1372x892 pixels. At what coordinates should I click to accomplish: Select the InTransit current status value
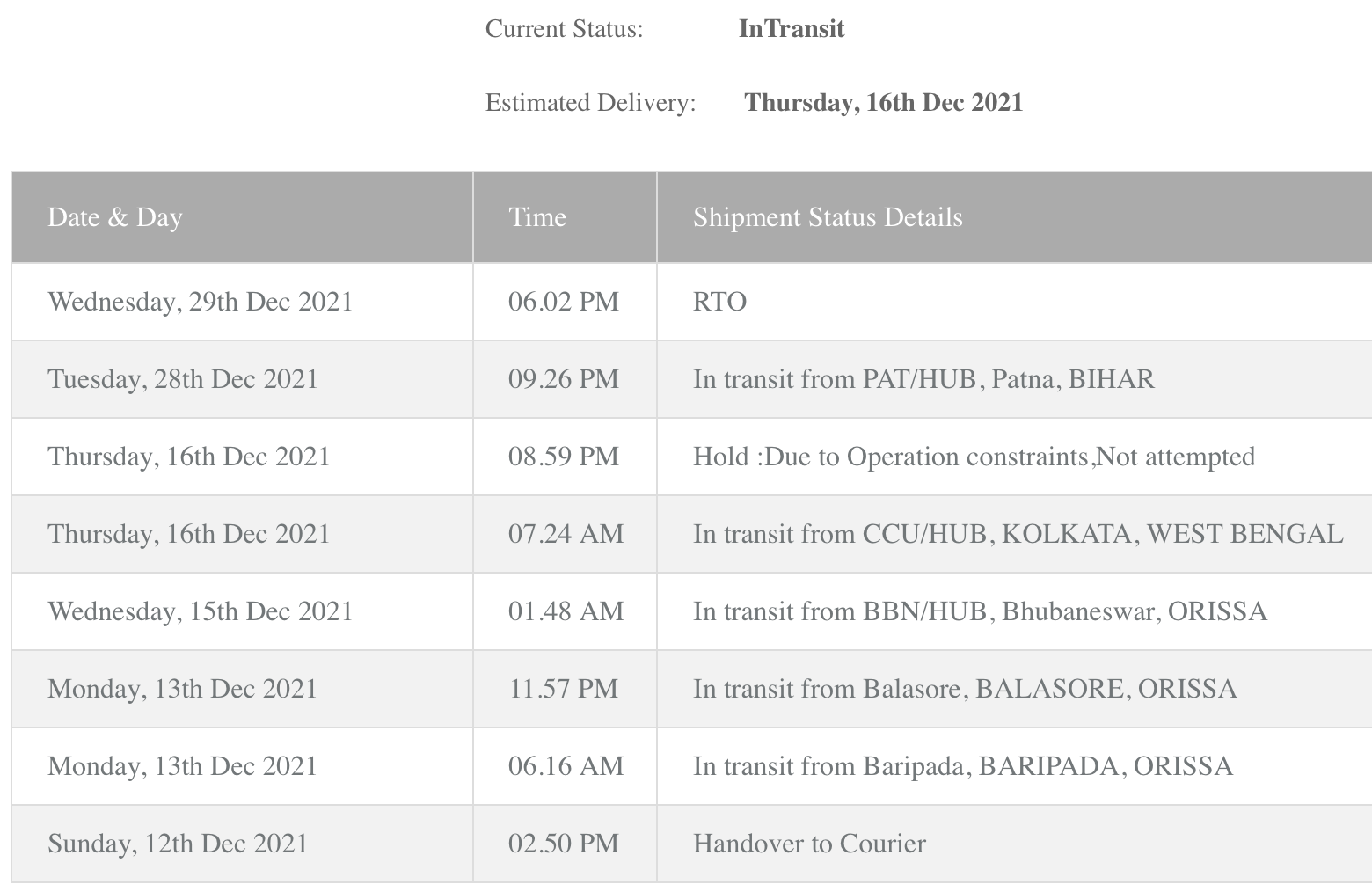click(x=791, y=29)
